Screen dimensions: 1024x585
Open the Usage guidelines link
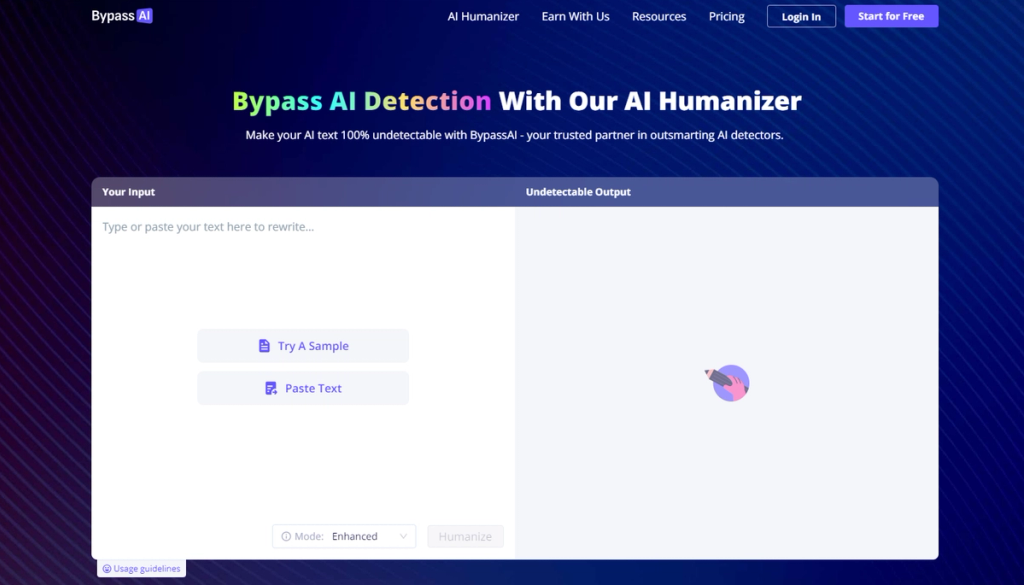coord(142,568)
